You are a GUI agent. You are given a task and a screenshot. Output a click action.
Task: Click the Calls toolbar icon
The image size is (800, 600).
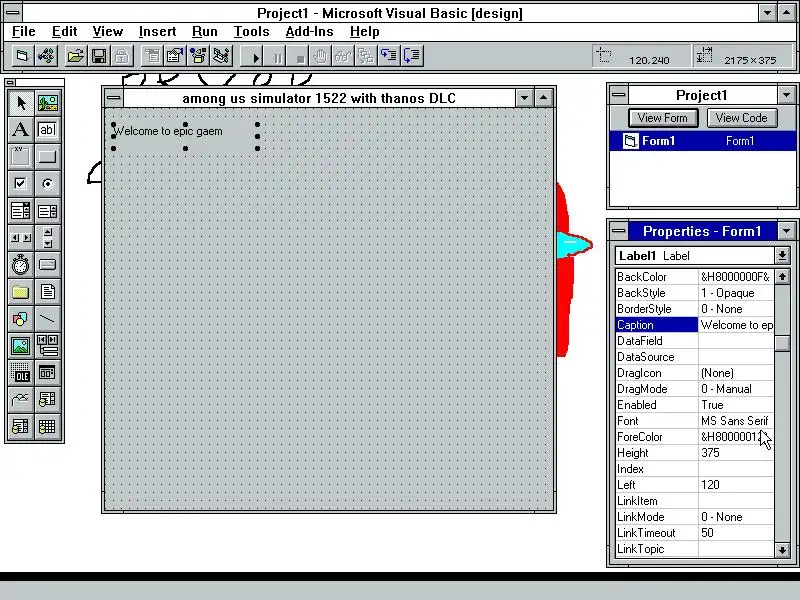[366, 56]
